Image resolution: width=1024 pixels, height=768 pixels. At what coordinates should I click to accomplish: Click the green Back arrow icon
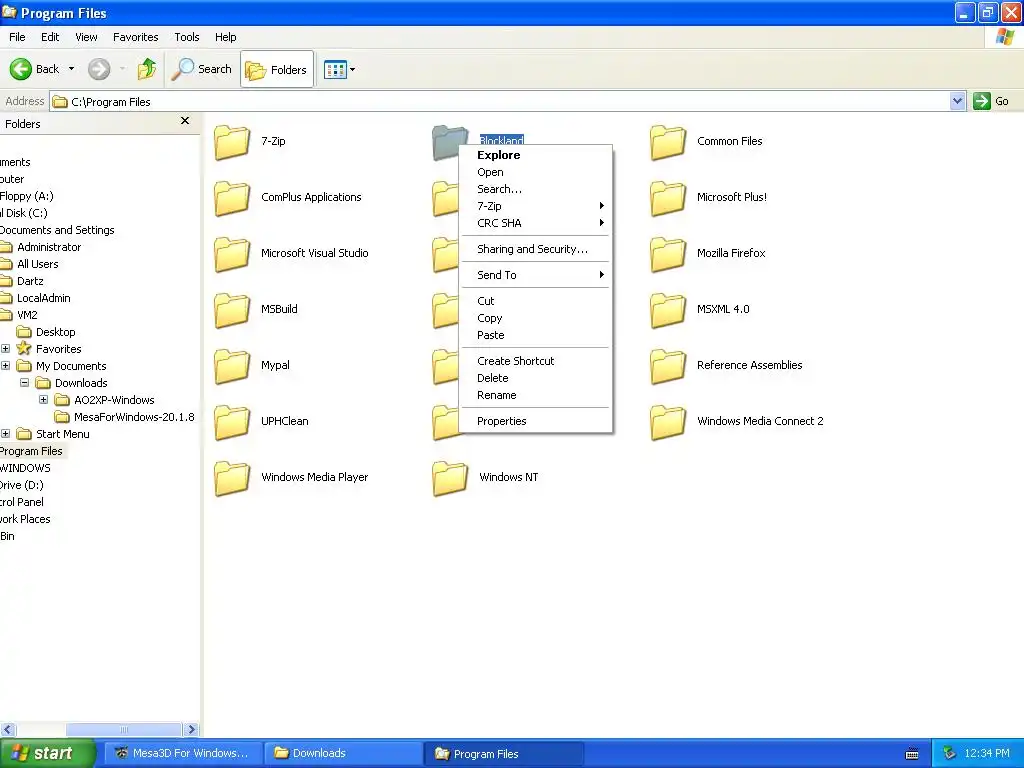pos(20,69)
